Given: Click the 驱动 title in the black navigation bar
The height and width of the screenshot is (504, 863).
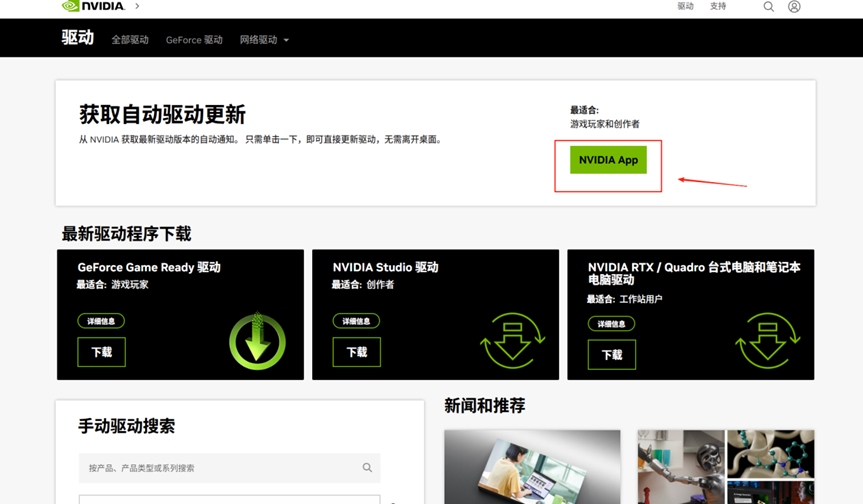Looking at the screenshot, I should pos(78,37).
